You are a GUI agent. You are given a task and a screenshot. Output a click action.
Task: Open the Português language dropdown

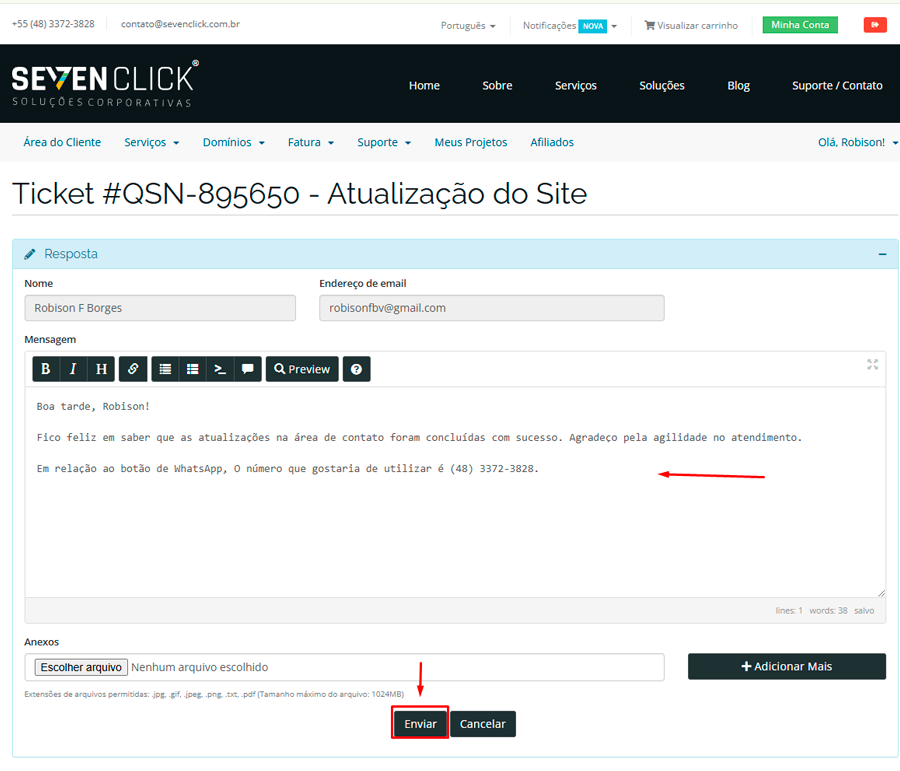click(x=468, y=26)
